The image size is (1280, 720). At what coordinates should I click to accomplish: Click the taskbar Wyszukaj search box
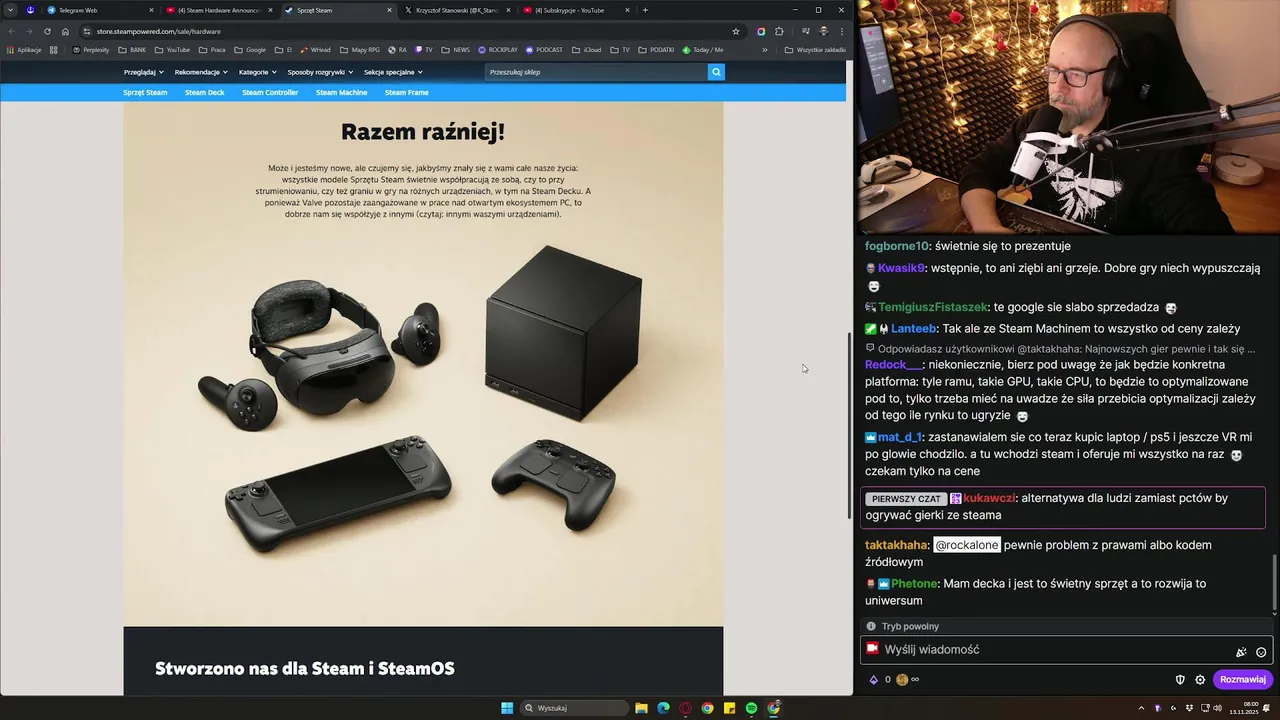[x=573, y=708]
